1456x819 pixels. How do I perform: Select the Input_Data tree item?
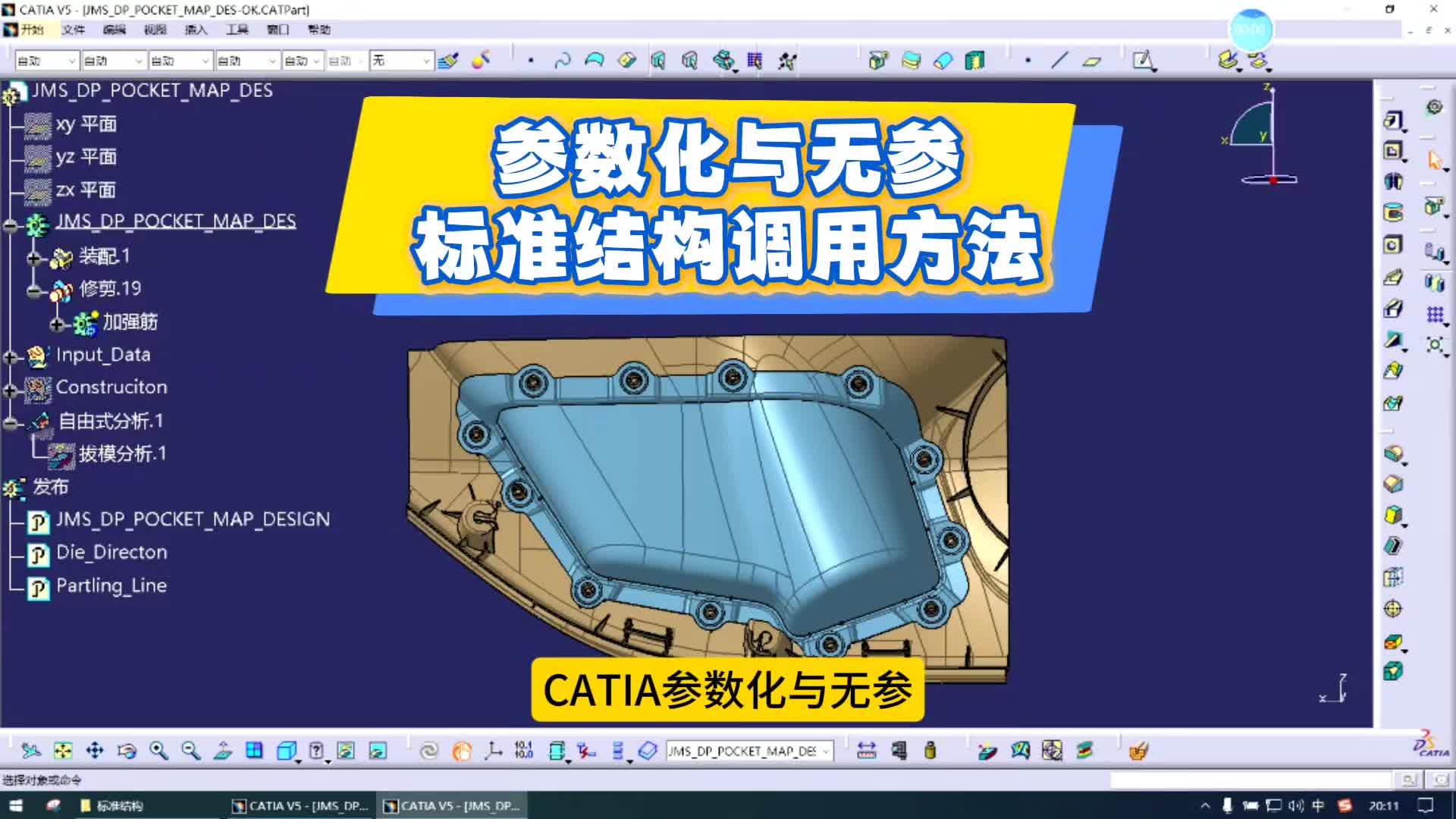point(103,355)
